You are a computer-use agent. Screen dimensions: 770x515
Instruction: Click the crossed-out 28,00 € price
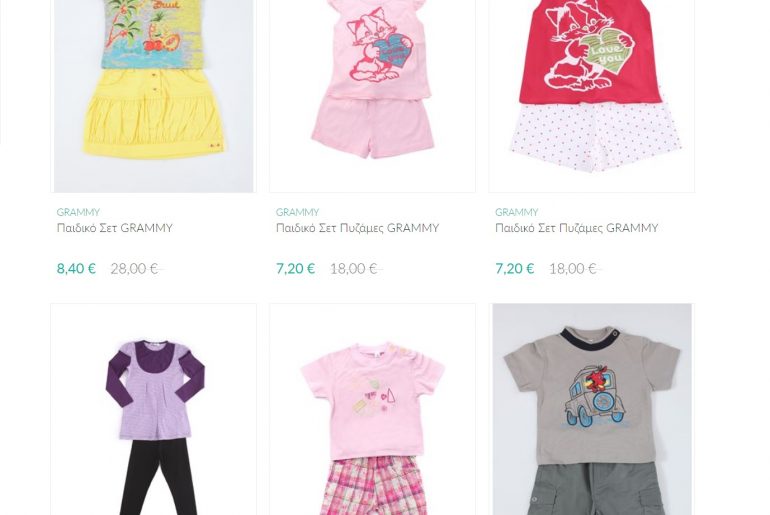pyautogui.click(x=134, y=269)
